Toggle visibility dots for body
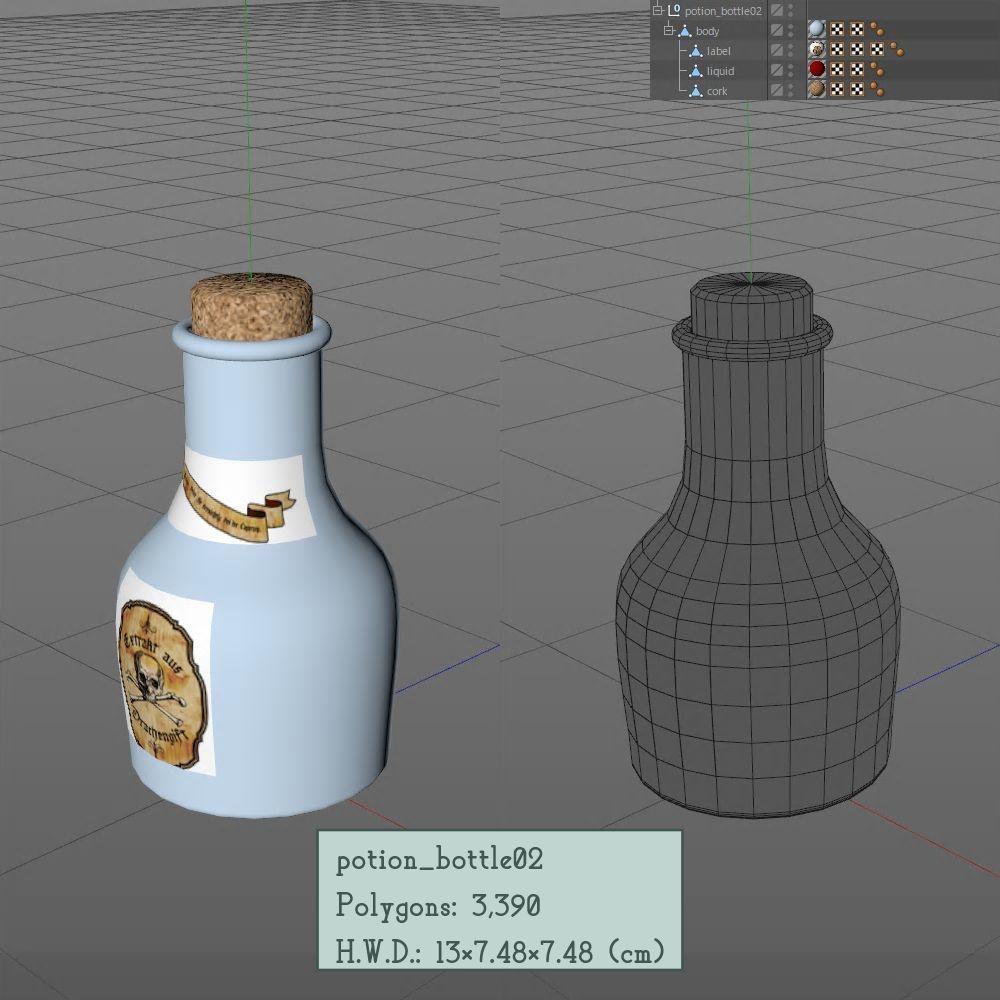This screenshot has width=1000, height=1000. pos(791,29)
